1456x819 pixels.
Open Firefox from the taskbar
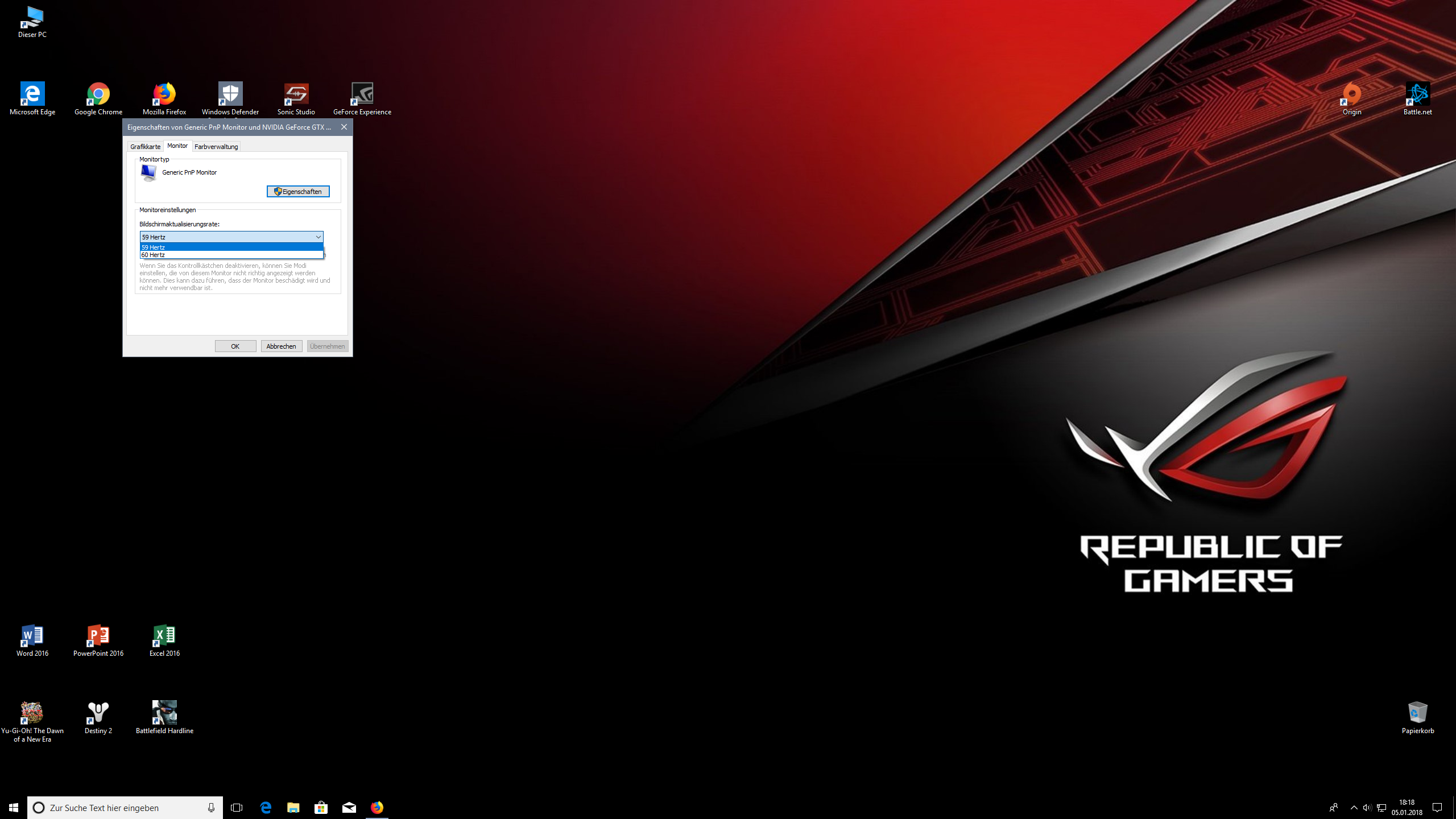[x=377, y=808]
